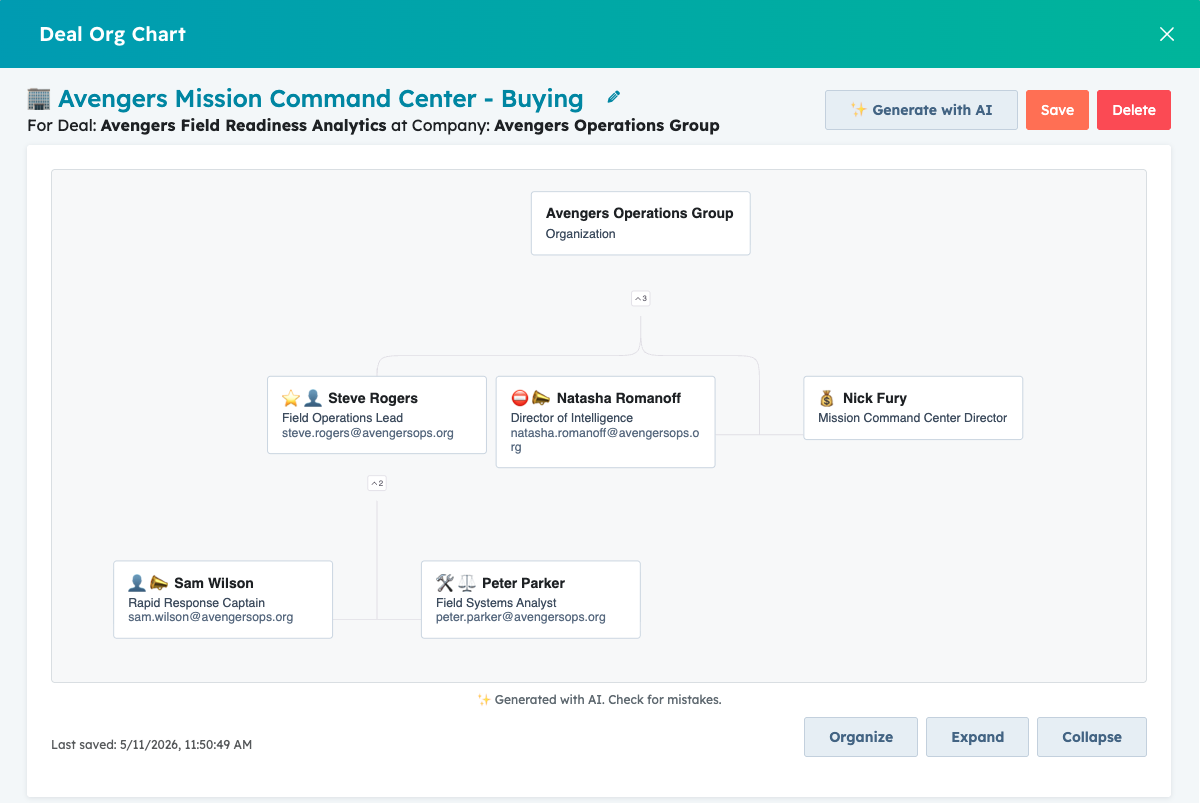
Task: Click 'Field Systems Analyst' job title
Action: (496, 603)
